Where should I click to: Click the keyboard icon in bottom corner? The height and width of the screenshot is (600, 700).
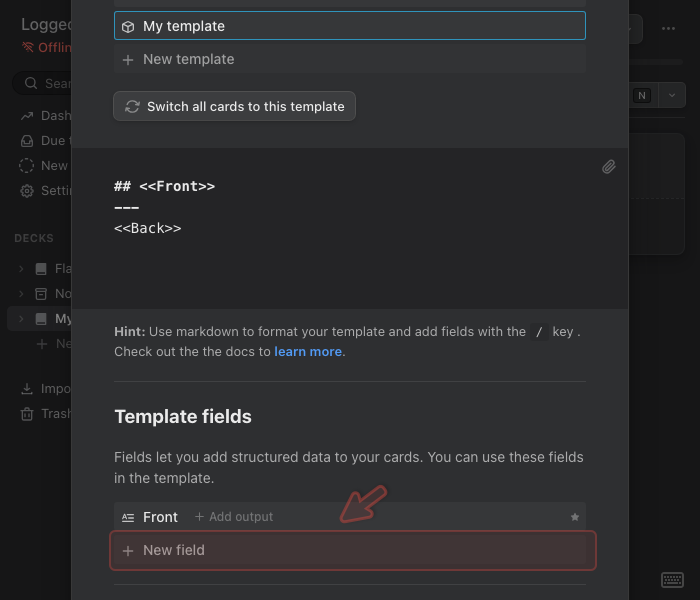click(672, 580)
